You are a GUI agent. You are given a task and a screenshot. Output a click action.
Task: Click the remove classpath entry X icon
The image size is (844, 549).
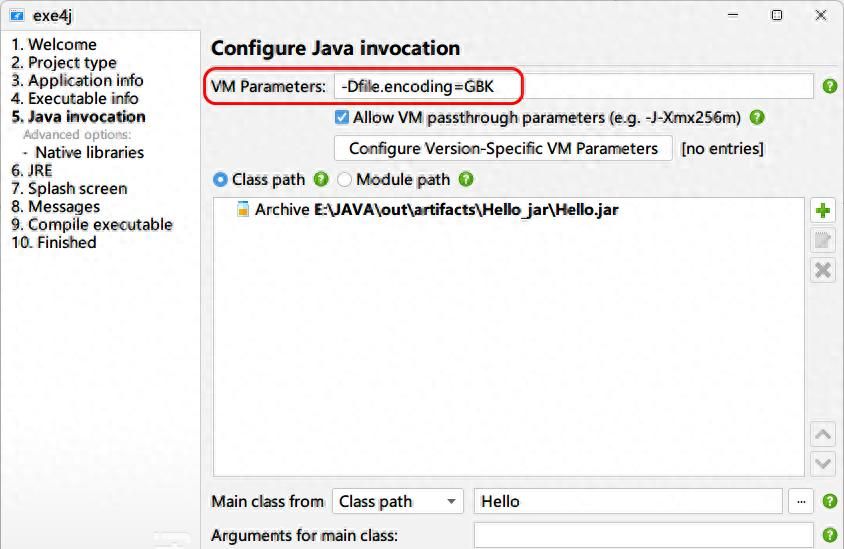[823, 270]
